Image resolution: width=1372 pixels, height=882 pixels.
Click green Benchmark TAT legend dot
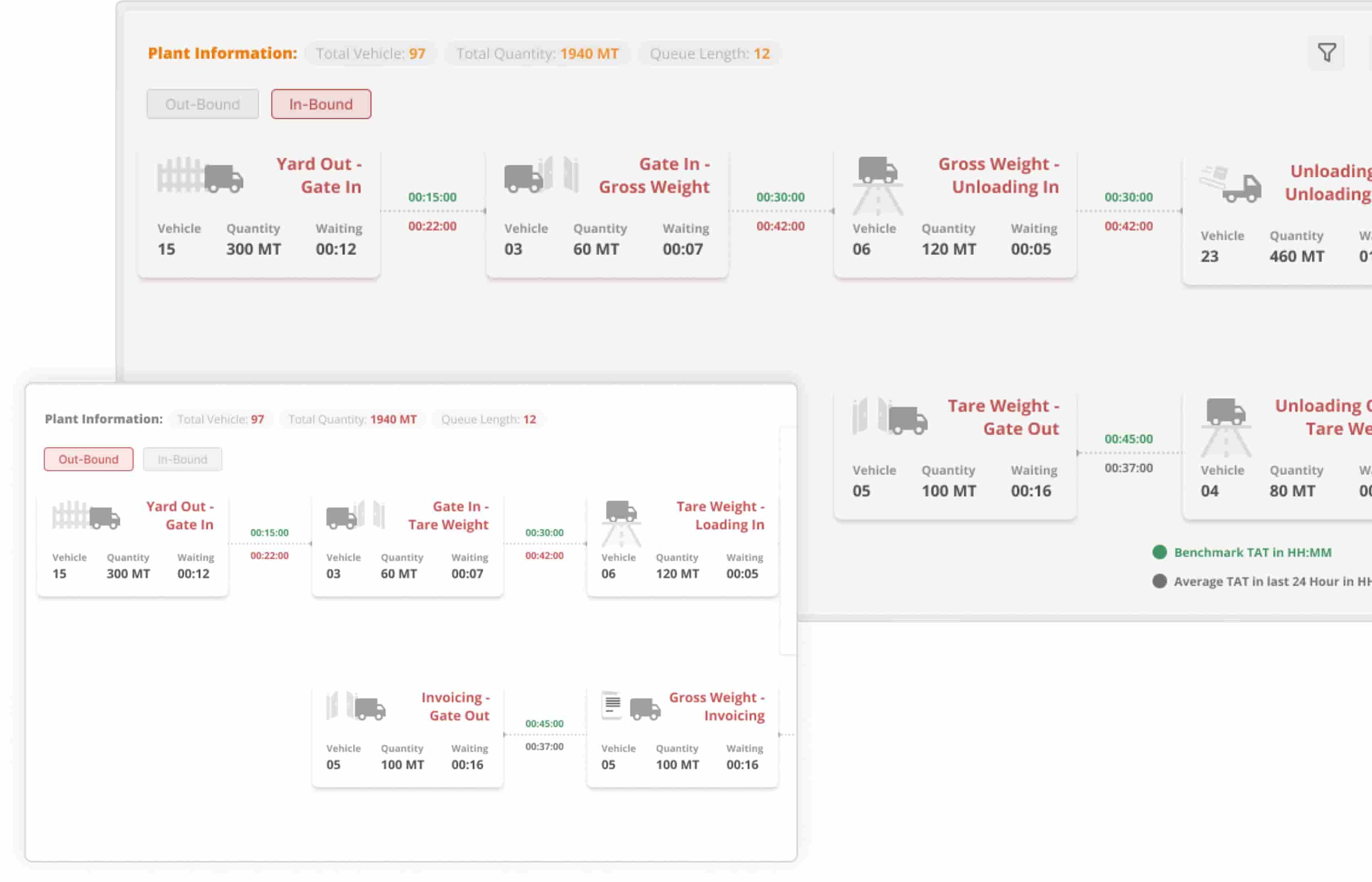(x=1160, y=552)
